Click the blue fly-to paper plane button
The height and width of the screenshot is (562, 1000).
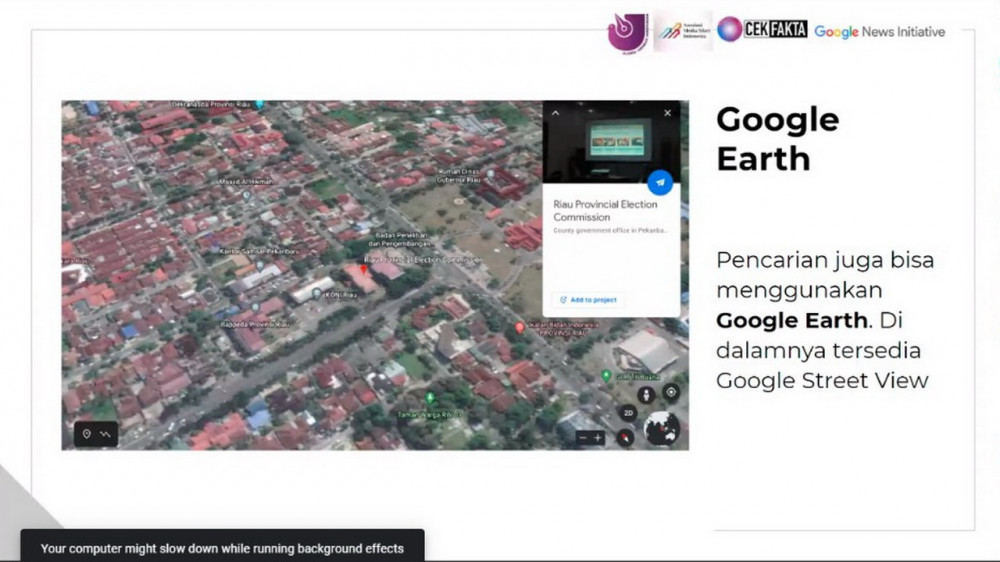tap(660, 183)
